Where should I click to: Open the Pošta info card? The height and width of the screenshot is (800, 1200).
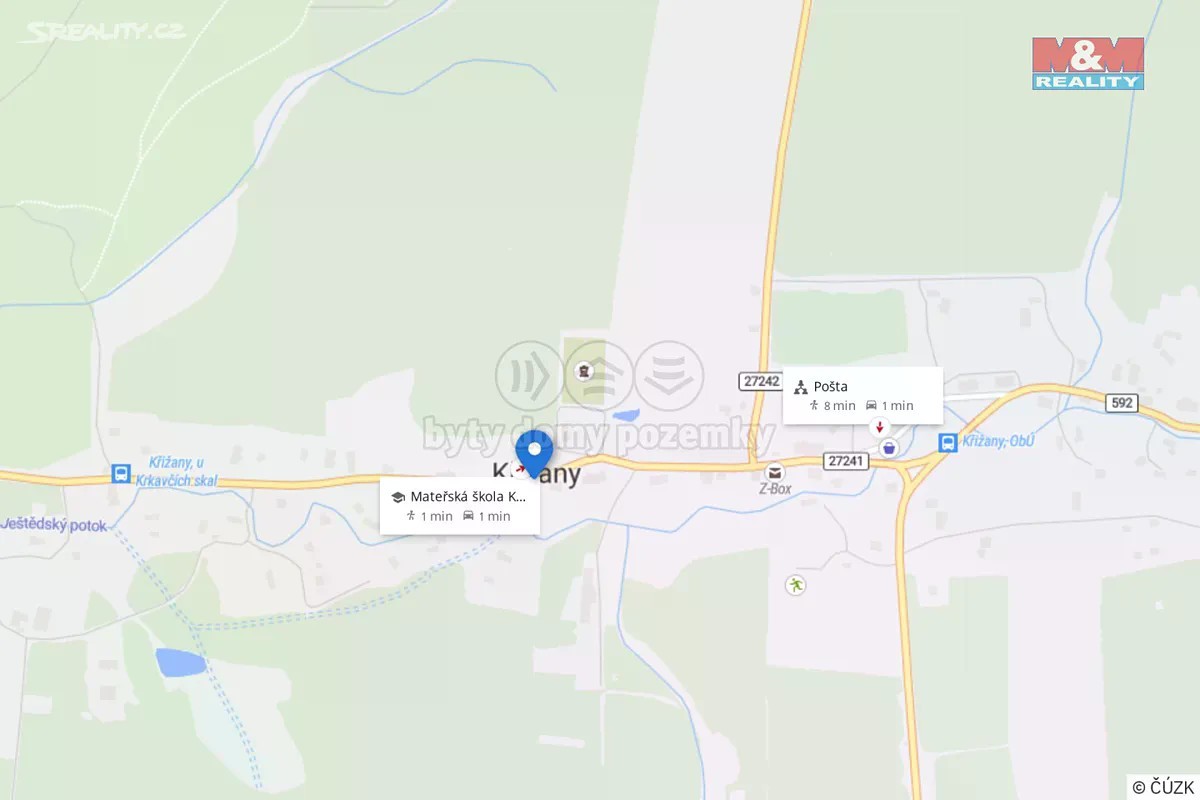tap(863, 395)
